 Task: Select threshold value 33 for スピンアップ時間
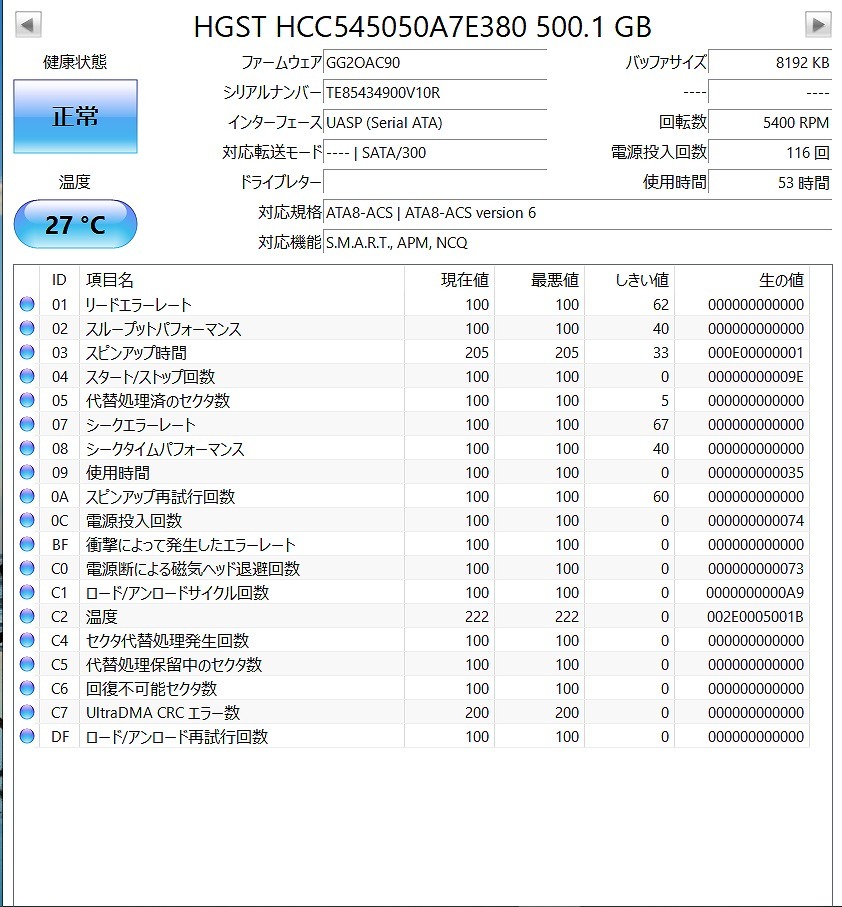pos(661,353)
